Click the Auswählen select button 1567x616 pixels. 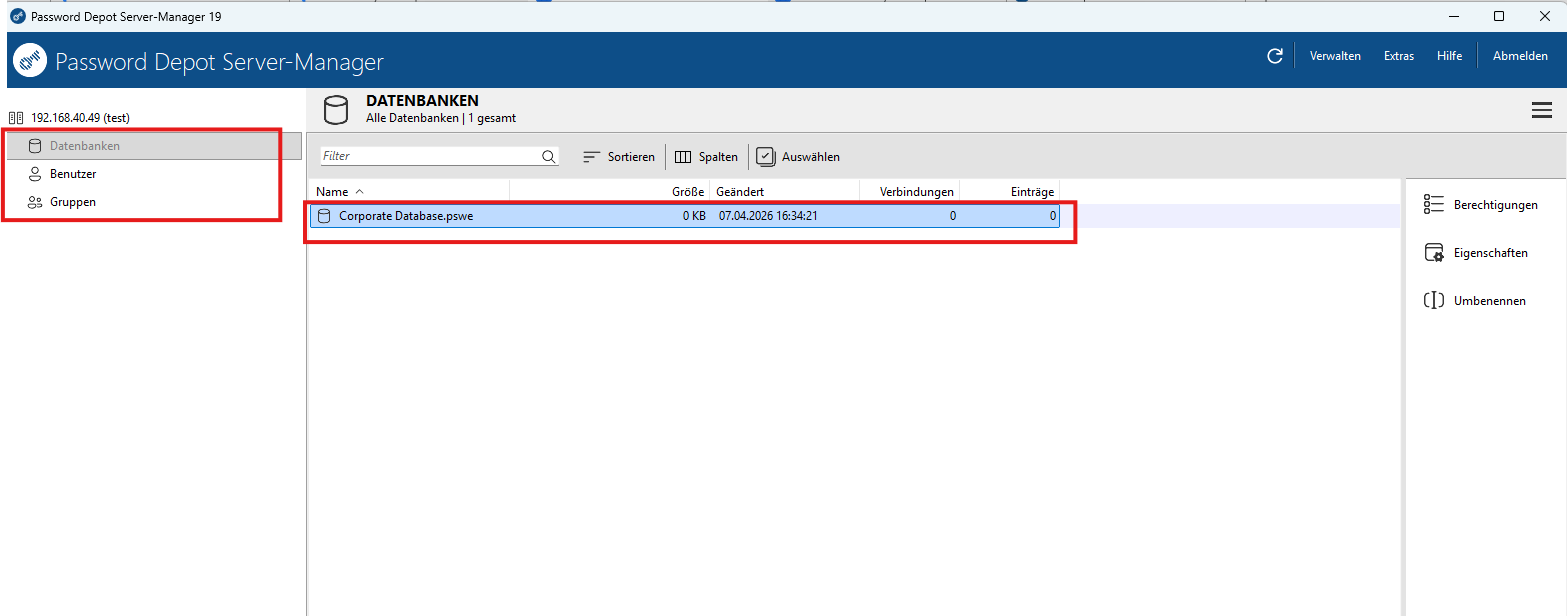point(798,157)
